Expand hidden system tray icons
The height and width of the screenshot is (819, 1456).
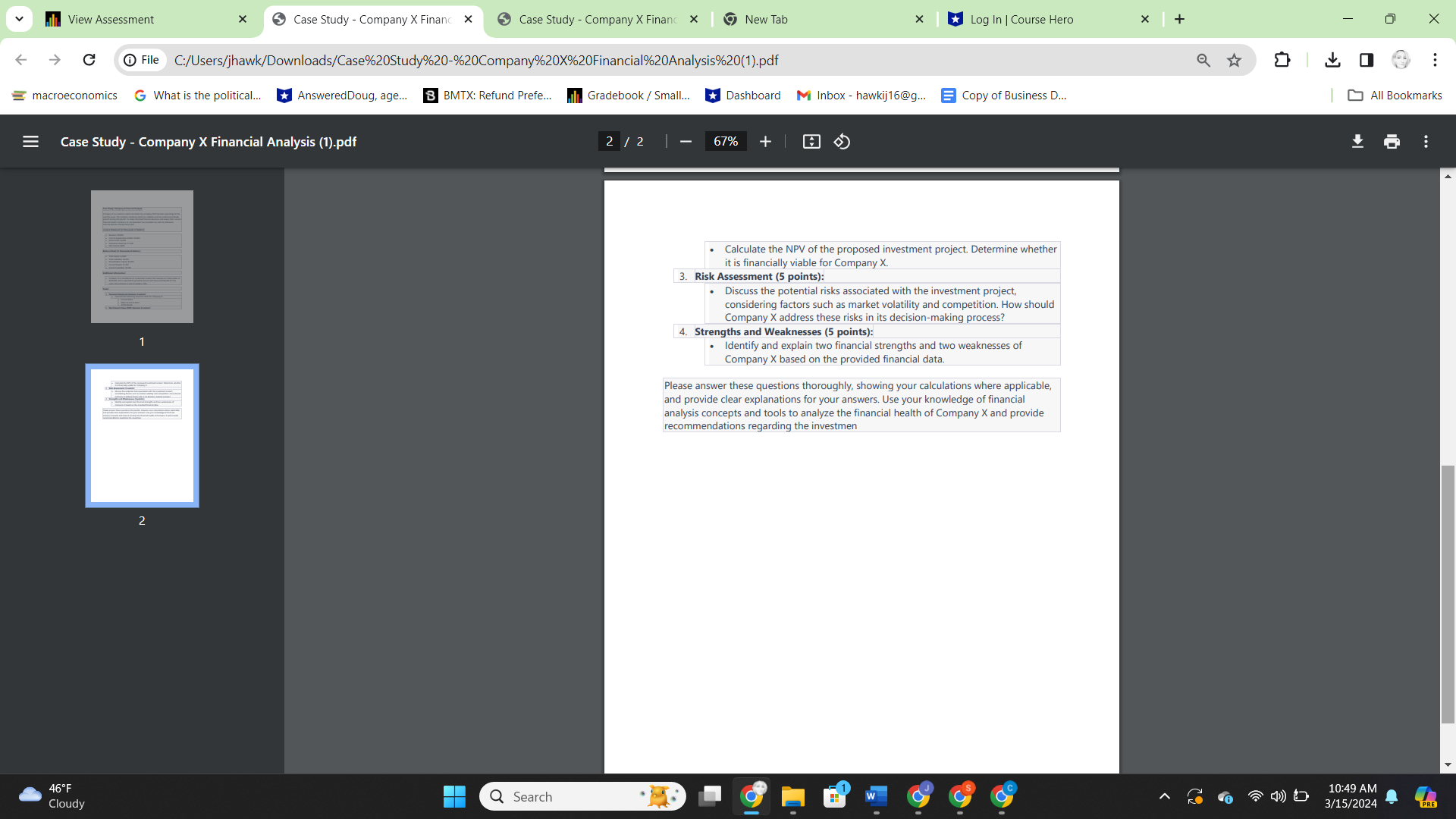point(1165,796)
